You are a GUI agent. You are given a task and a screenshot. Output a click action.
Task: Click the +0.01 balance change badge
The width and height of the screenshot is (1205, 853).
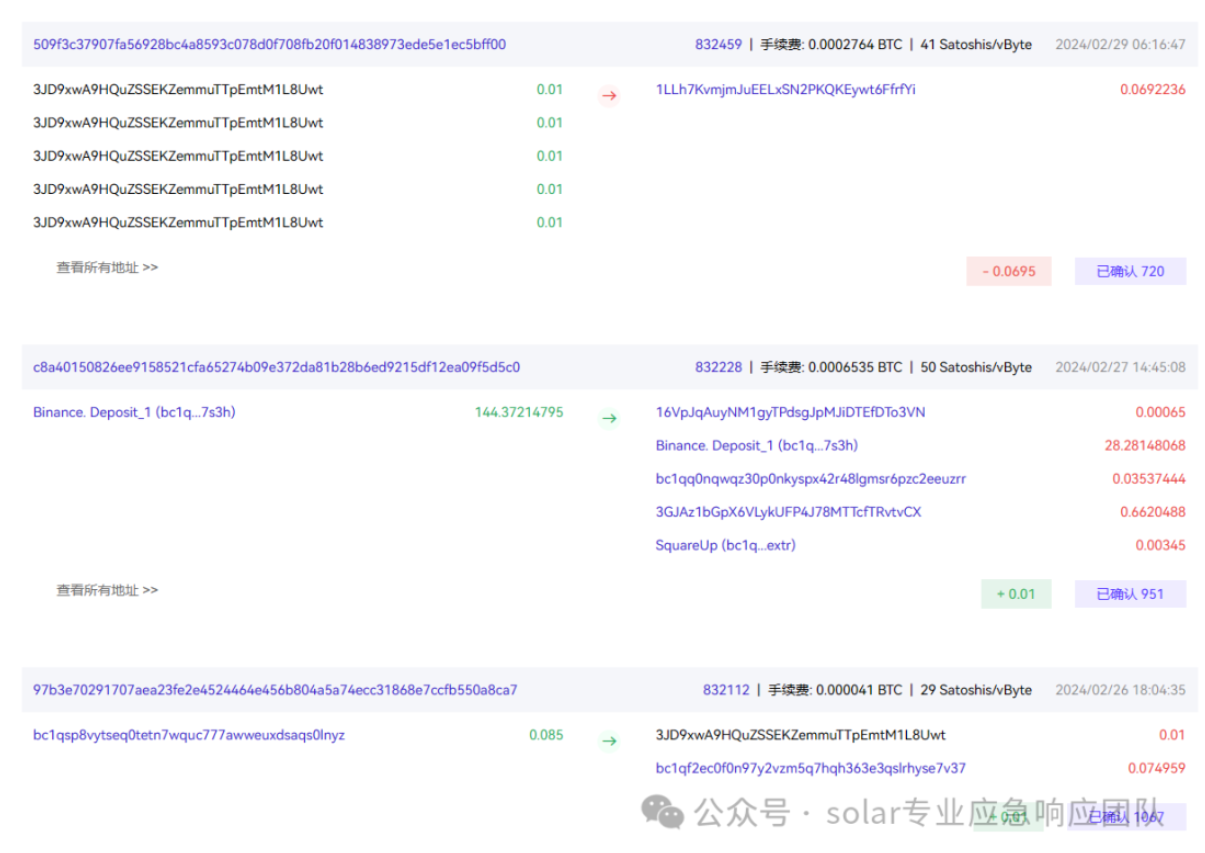[x=1015, y=594]
